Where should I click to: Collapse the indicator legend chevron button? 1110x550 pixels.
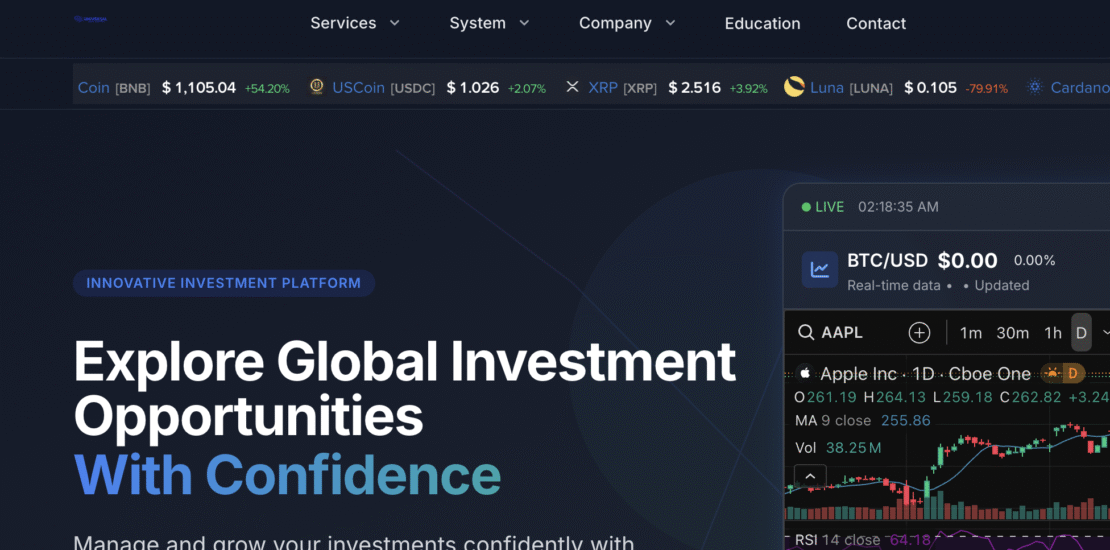[x=811, y=476]
